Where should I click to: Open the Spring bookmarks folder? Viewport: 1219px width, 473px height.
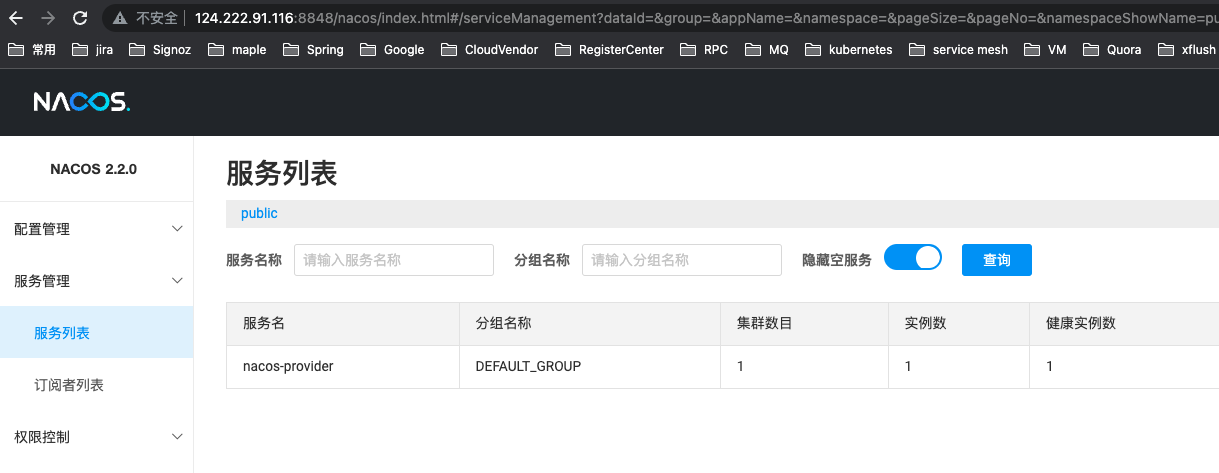pyautogui.click(x=313, y=49)
